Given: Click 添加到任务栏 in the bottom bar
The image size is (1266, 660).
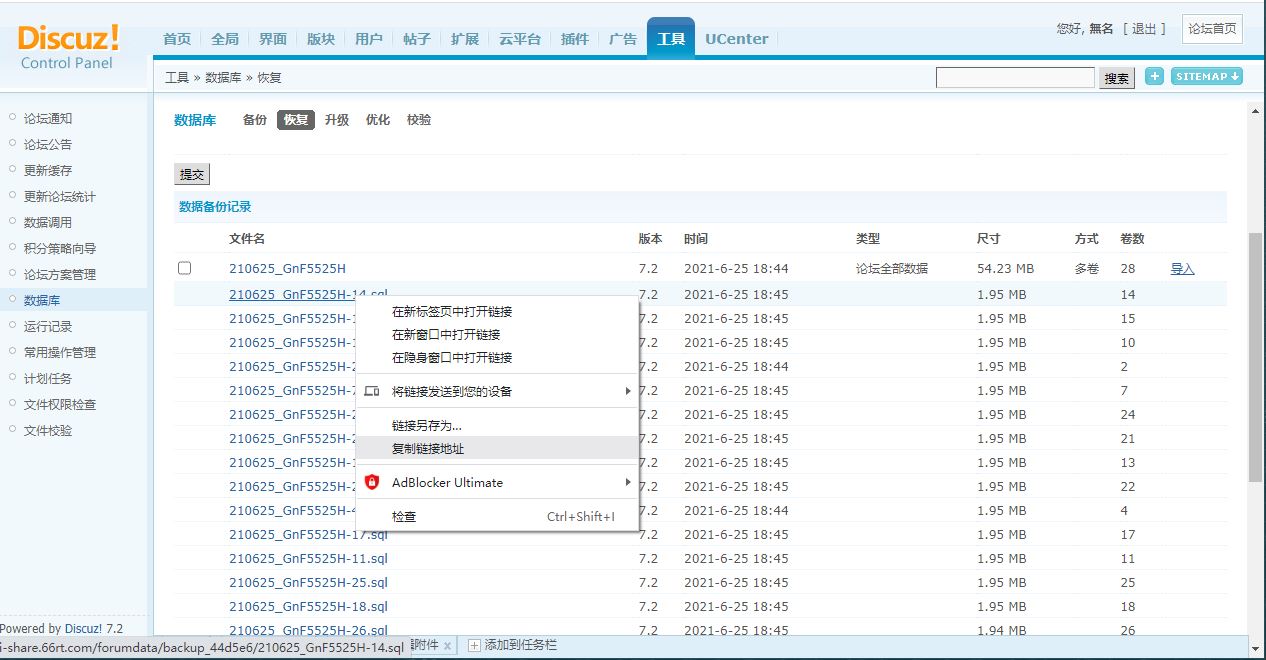Looking at the screenshot, I should [512, 646].
